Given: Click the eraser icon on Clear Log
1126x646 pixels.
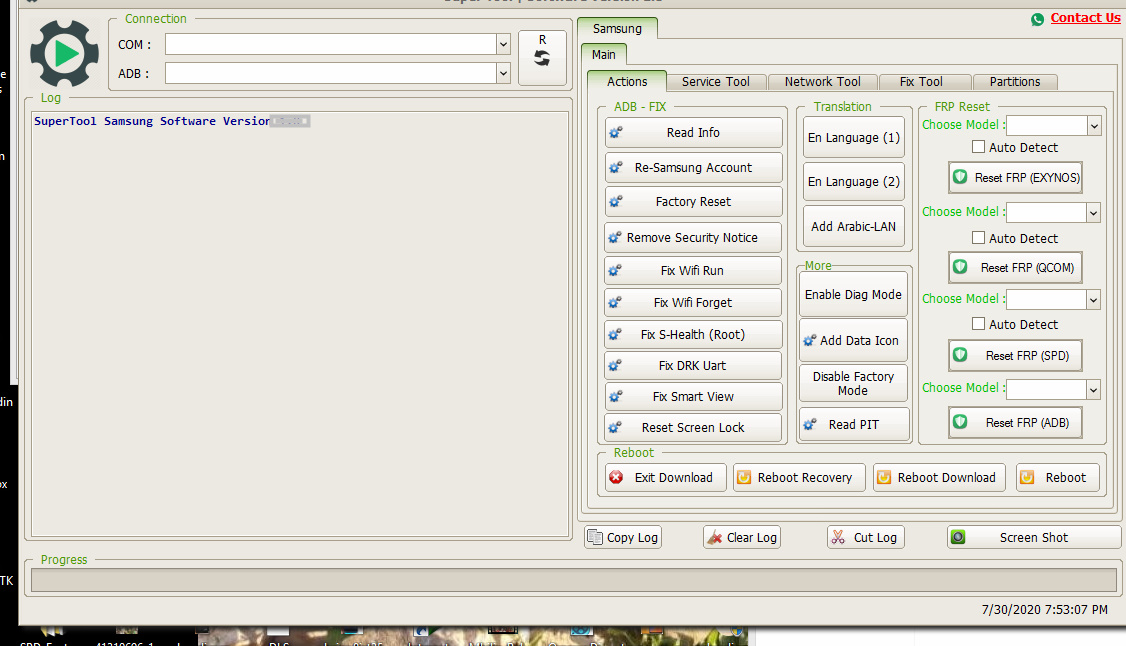Looking at the screenshot, I should pos(715,537).
